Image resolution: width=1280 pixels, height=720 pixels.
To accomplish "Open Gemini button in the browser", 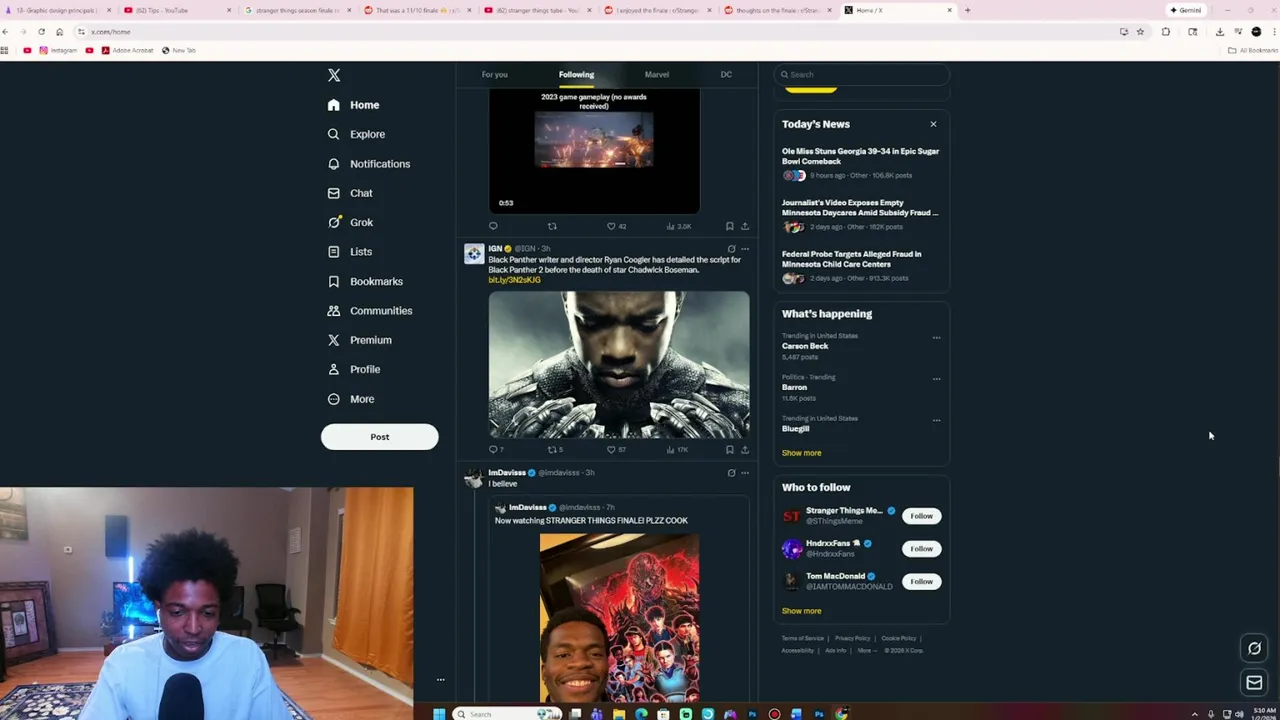I will (x=1186, y=10).
